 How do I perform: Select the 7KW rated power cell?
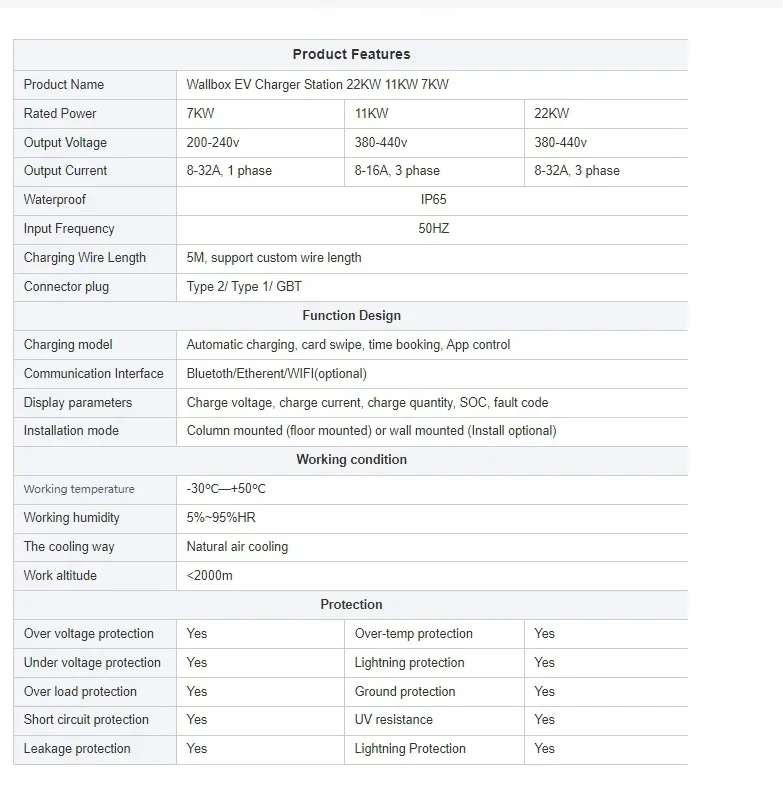[x=201, y=114]
